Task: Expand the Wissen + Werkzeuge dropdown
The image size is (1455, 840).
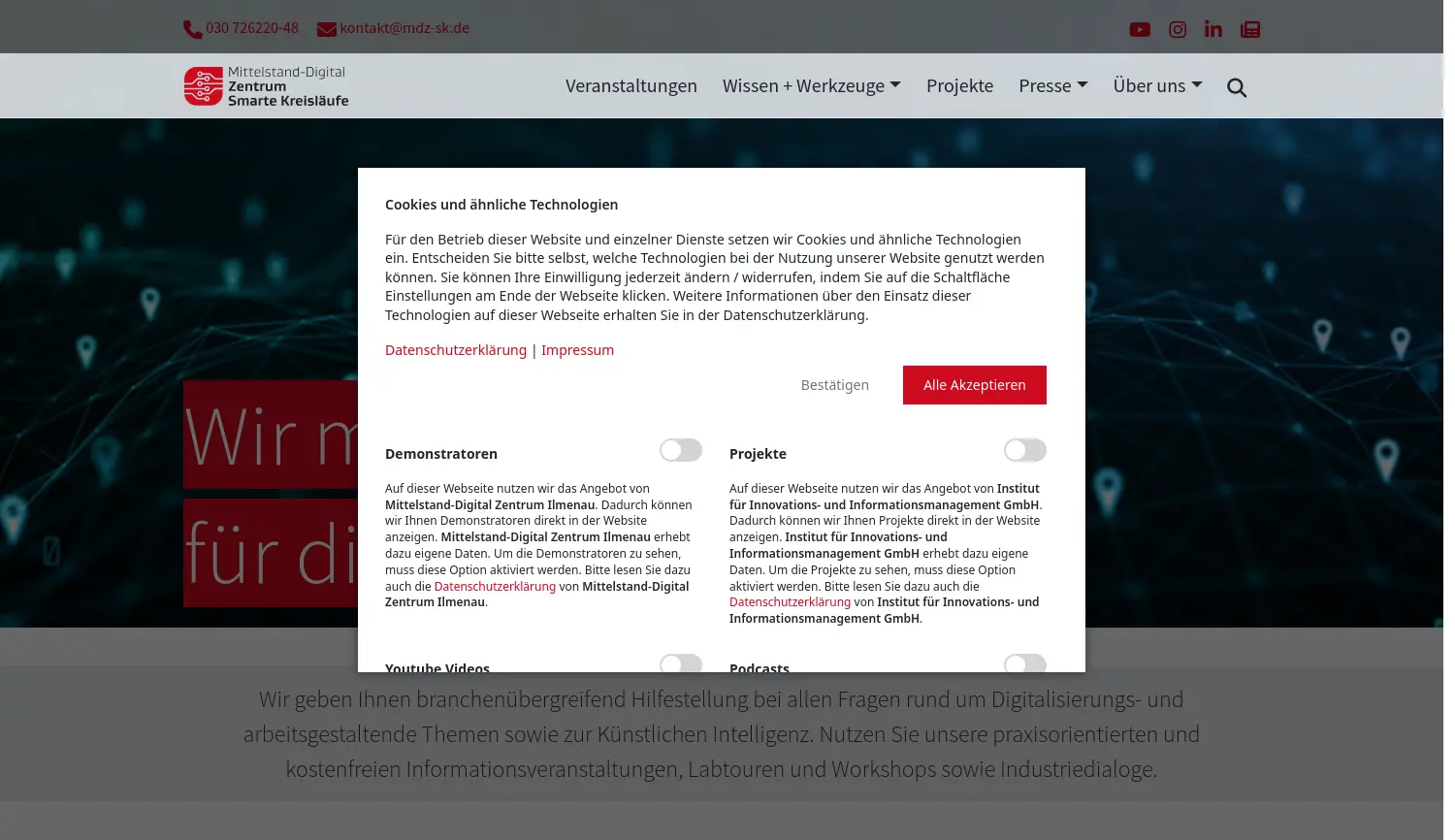Action: pos(811,85)
